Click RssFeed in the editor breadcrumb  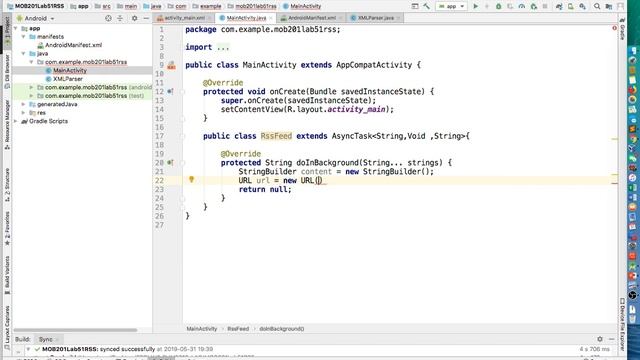pos(238,329)
